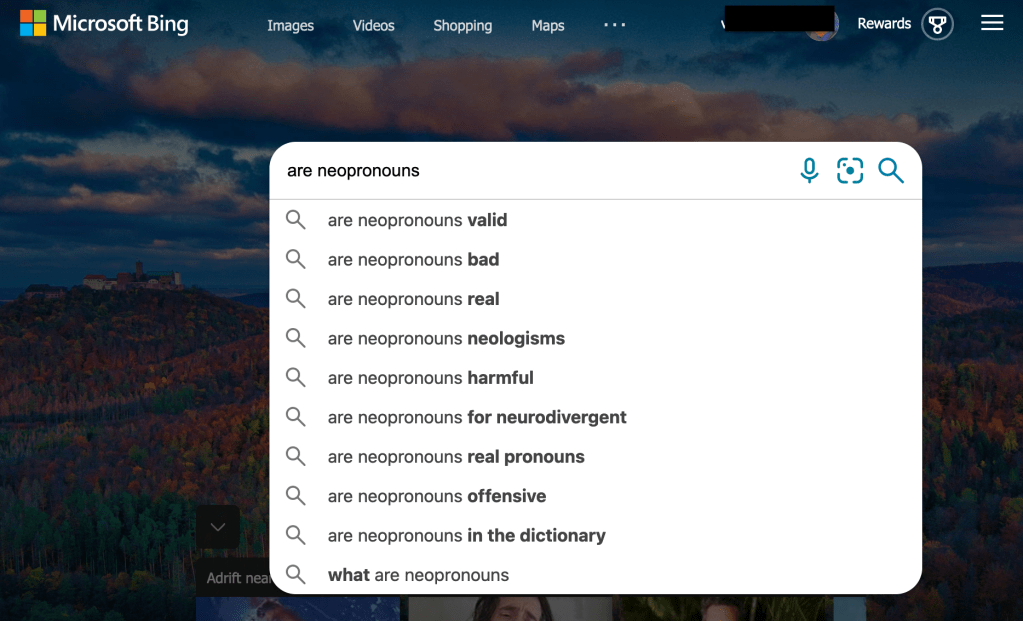
Task: Click the Microsoft Bing logo
Action: (104, 23)
